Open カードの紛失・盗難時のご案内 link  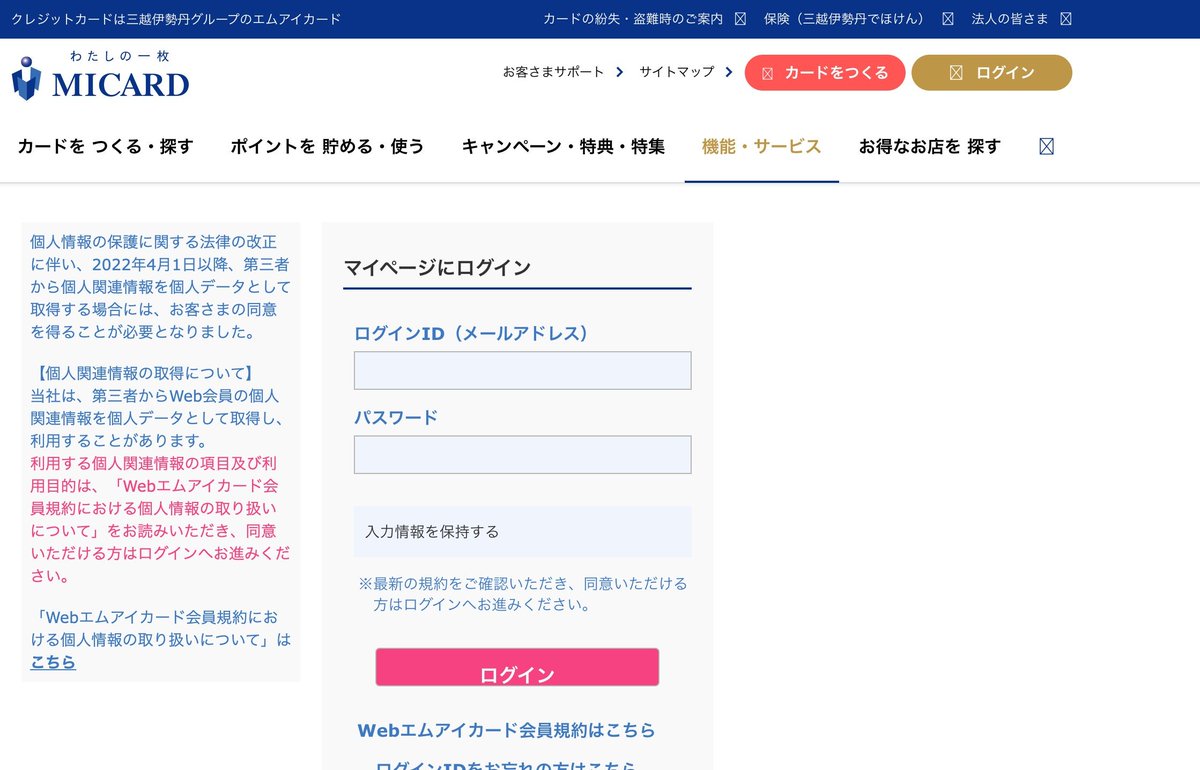click(x=633, y=18)
